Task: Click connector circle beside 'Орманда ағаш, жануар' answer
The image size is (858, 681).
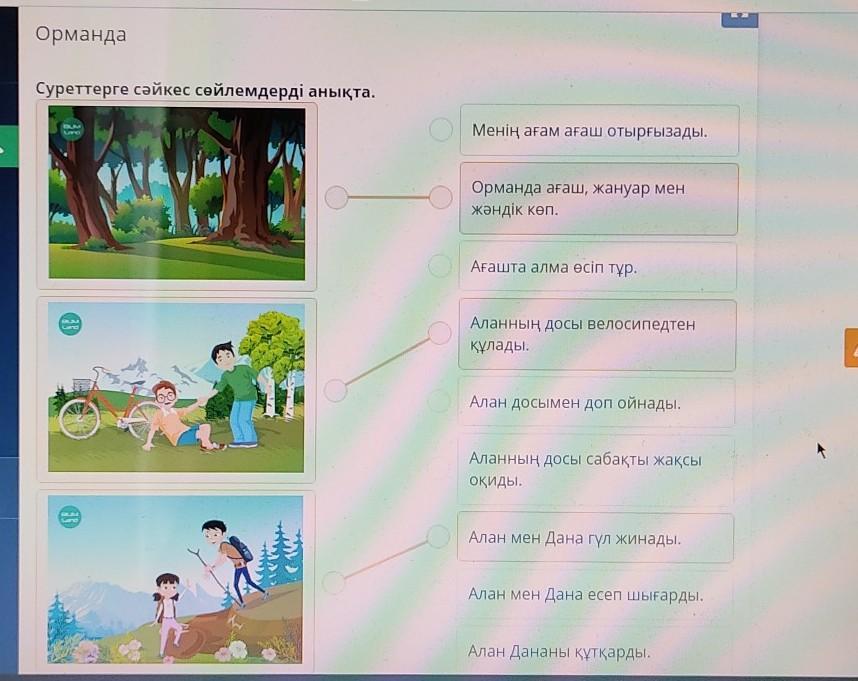Action: [440, 197]
